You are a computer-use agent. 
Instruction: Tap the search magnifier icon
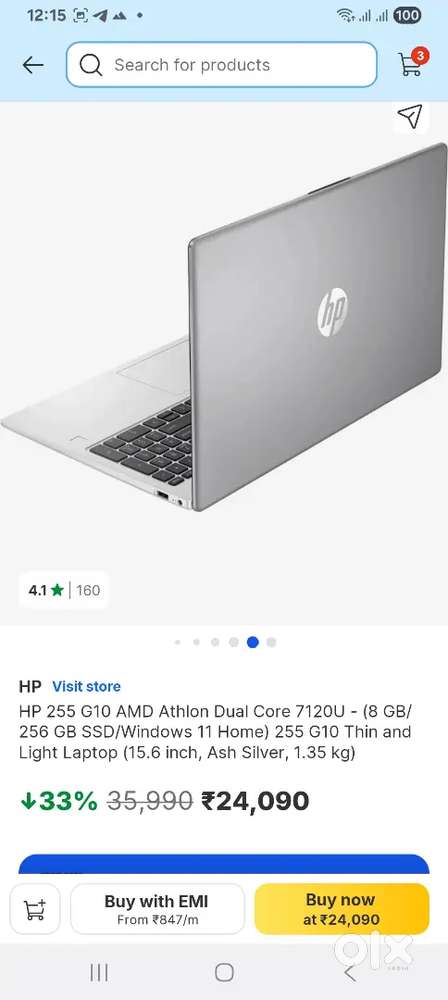tap(91, 64)
